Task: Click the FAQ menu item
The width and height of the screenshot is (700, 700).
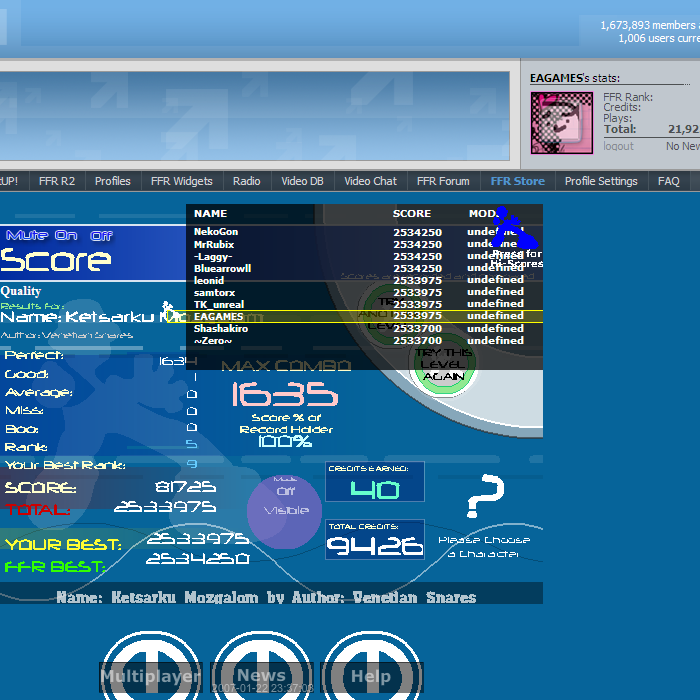Action: [x=669, y=181]
